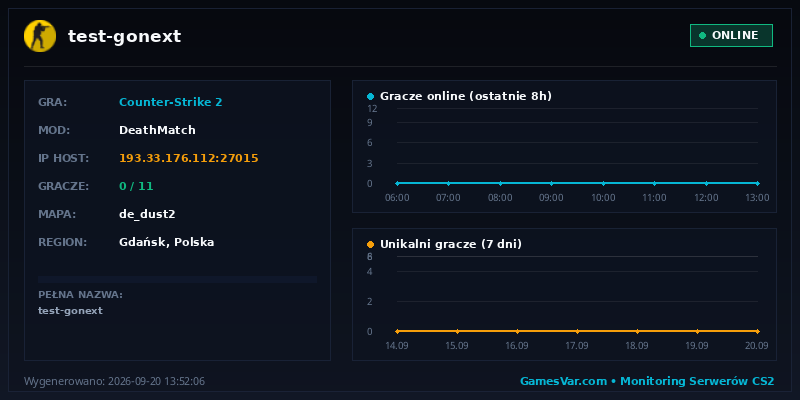Click the y-axis value 2 on unique players chart

tap(369, 302)
